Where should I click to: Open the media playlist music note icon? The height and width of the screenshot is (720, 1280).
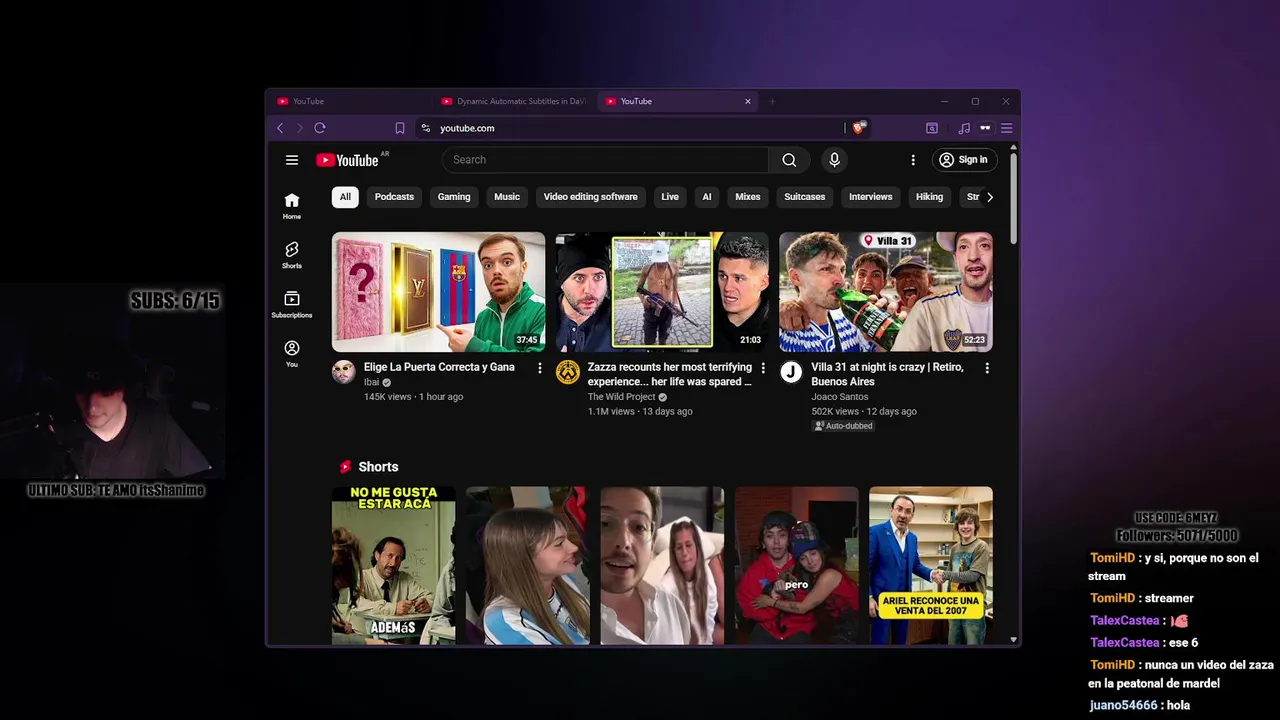tap(964, 128)
